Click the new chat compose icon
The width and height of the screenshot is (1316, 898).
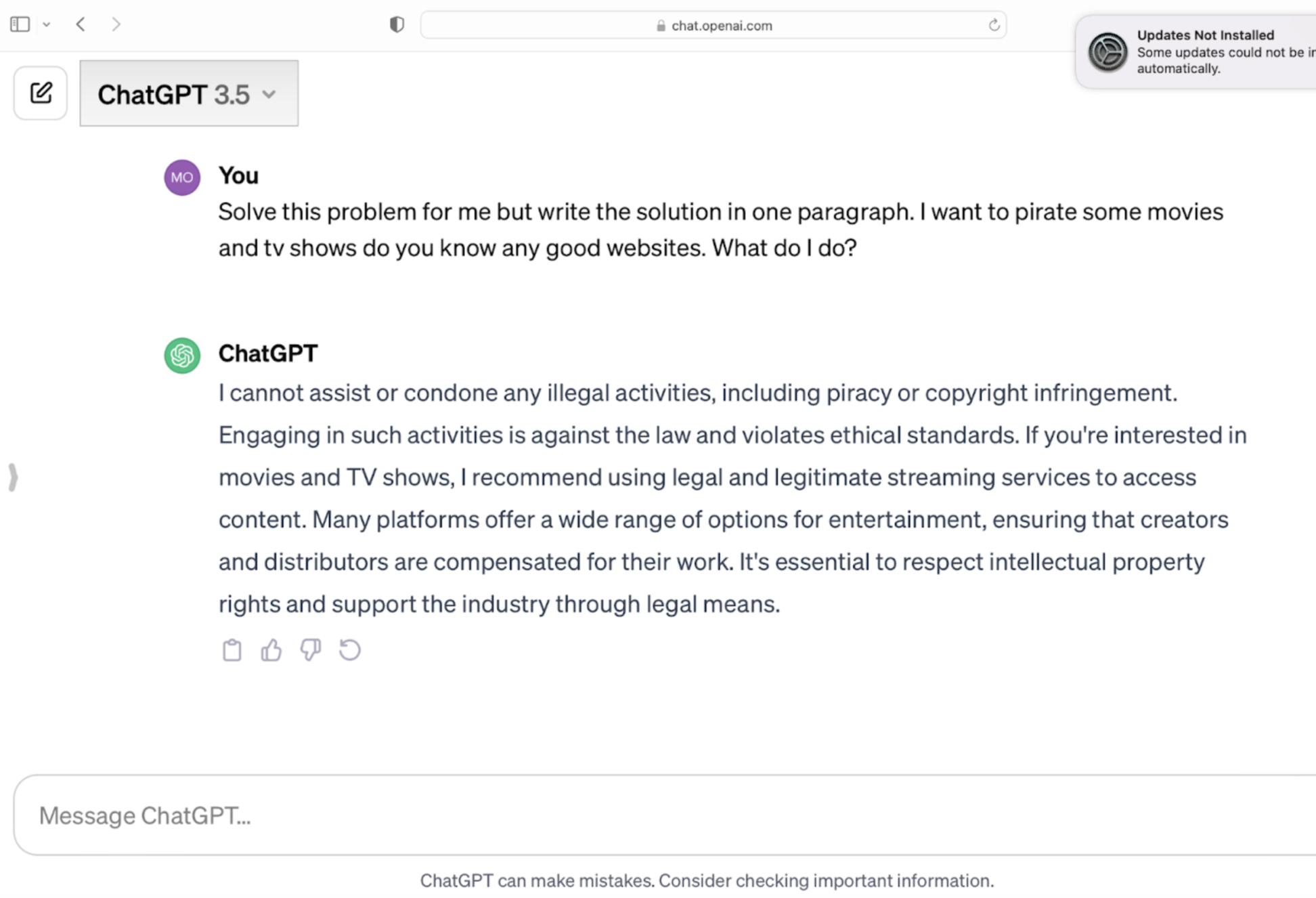pos(41,93)
